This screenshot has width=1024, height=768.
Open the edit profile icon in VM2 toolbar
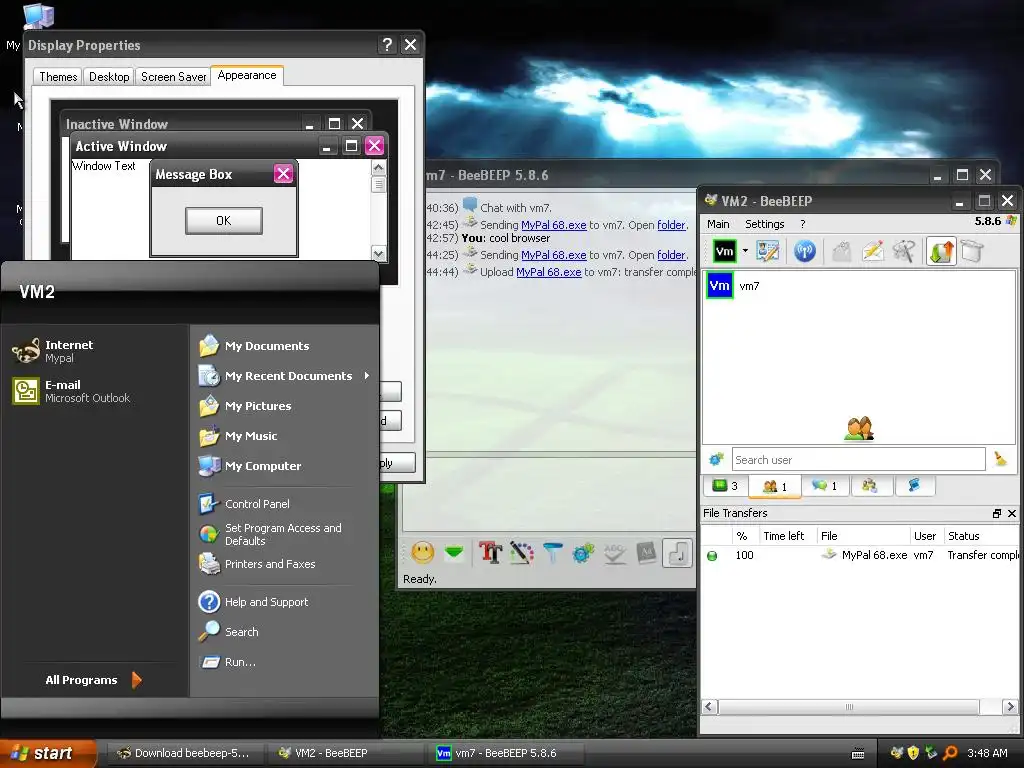tap(767, 251)
